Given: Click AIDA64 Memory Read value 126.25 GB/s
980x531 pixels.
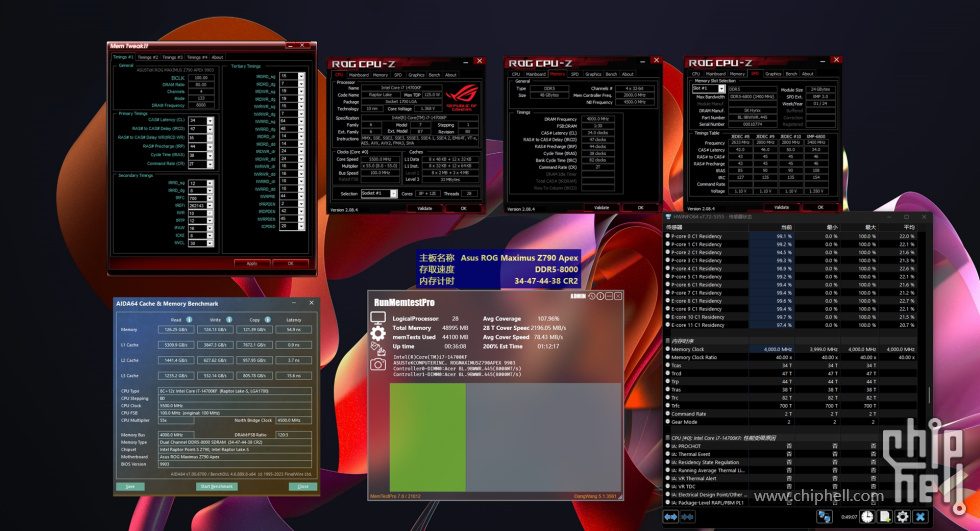Looking at the screenshot, I should tap(176, 329).
